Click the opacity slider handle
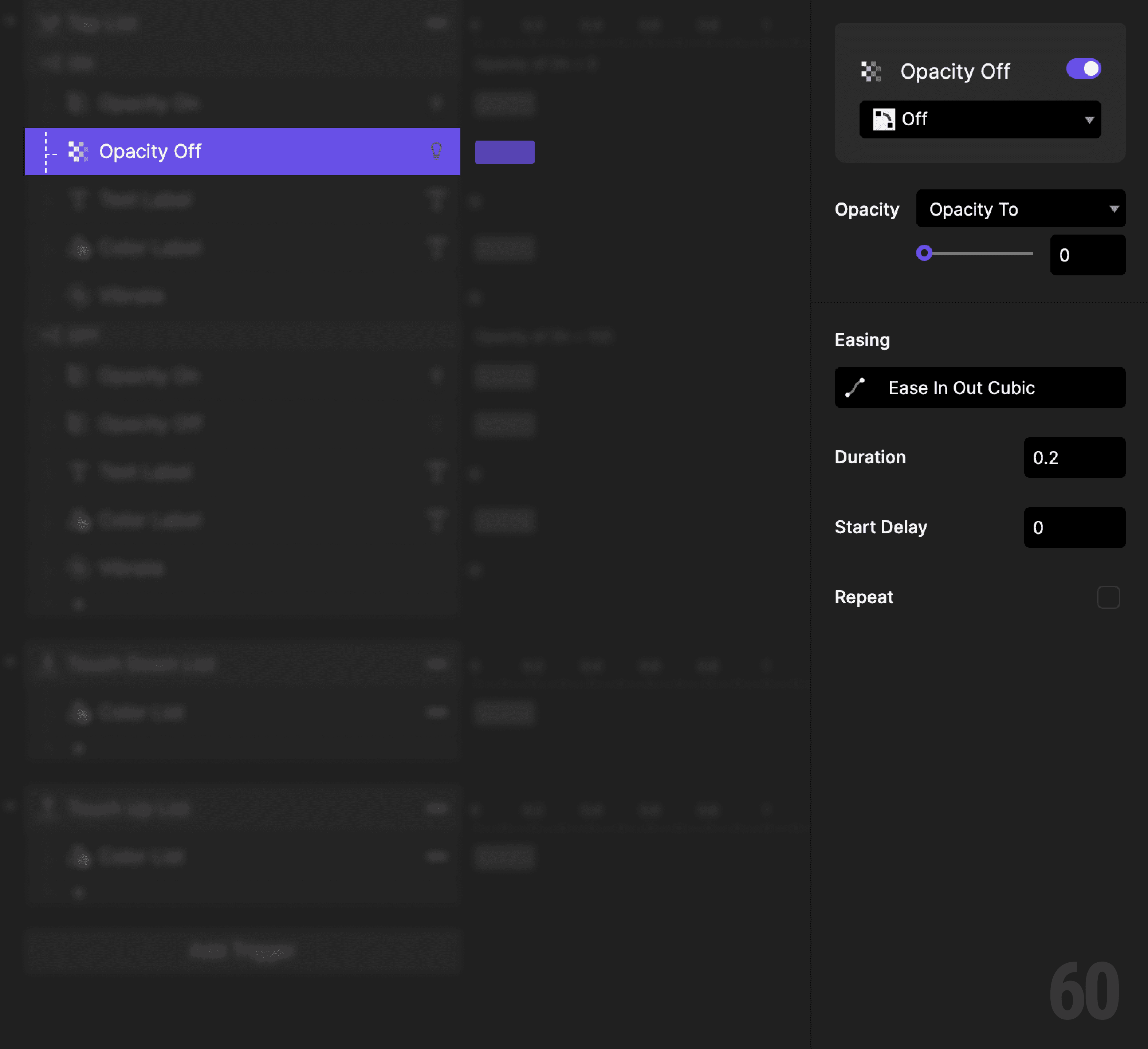The image size is (1148, 1049). 925,254
